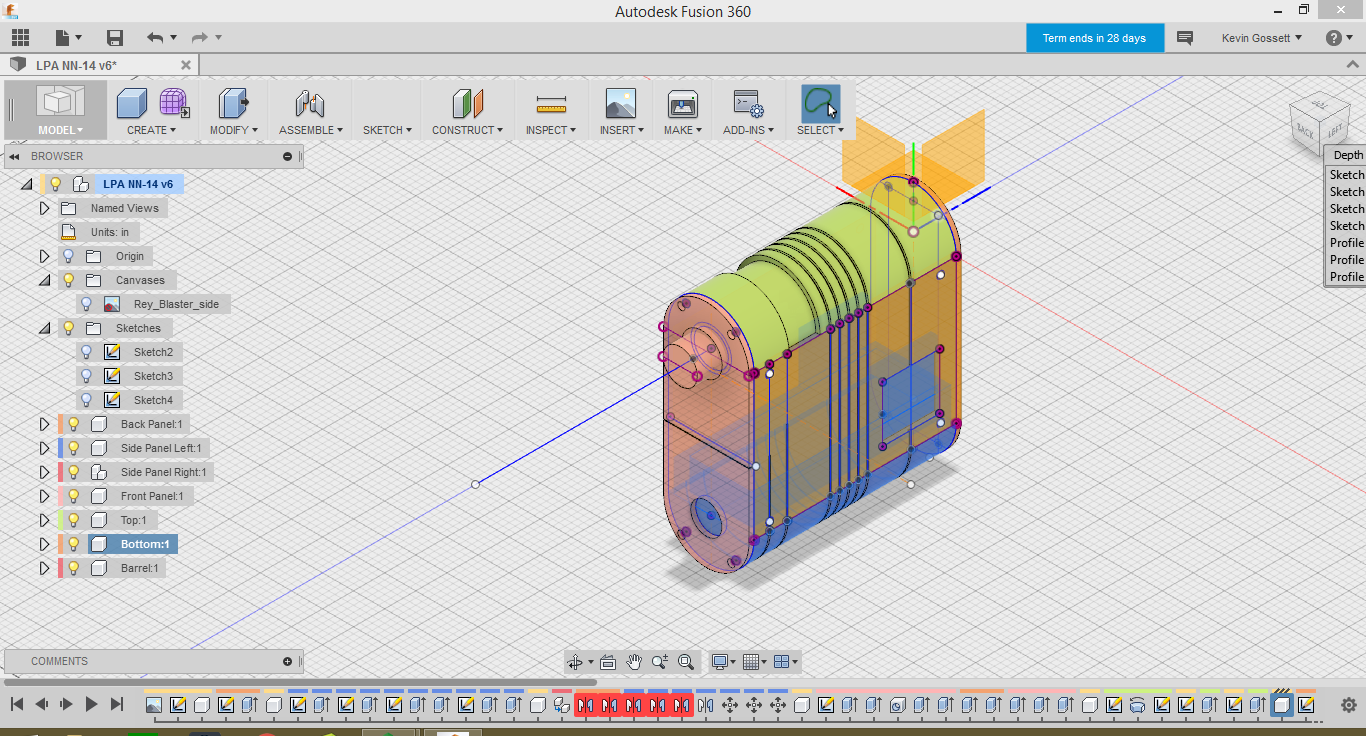
Task: Click the Make 3D print icon
Action: [682, 103]
